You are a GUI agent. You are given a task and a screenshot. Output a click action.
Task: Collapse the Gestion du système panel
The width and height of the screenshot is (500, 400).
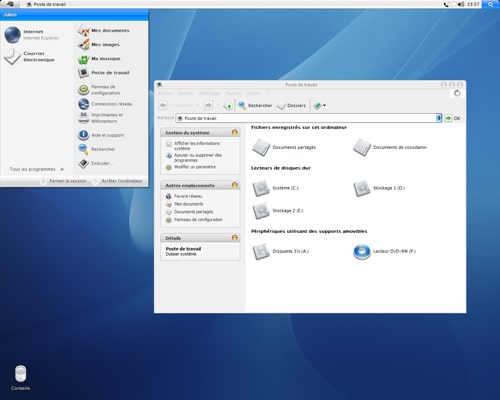coord(235,132)
